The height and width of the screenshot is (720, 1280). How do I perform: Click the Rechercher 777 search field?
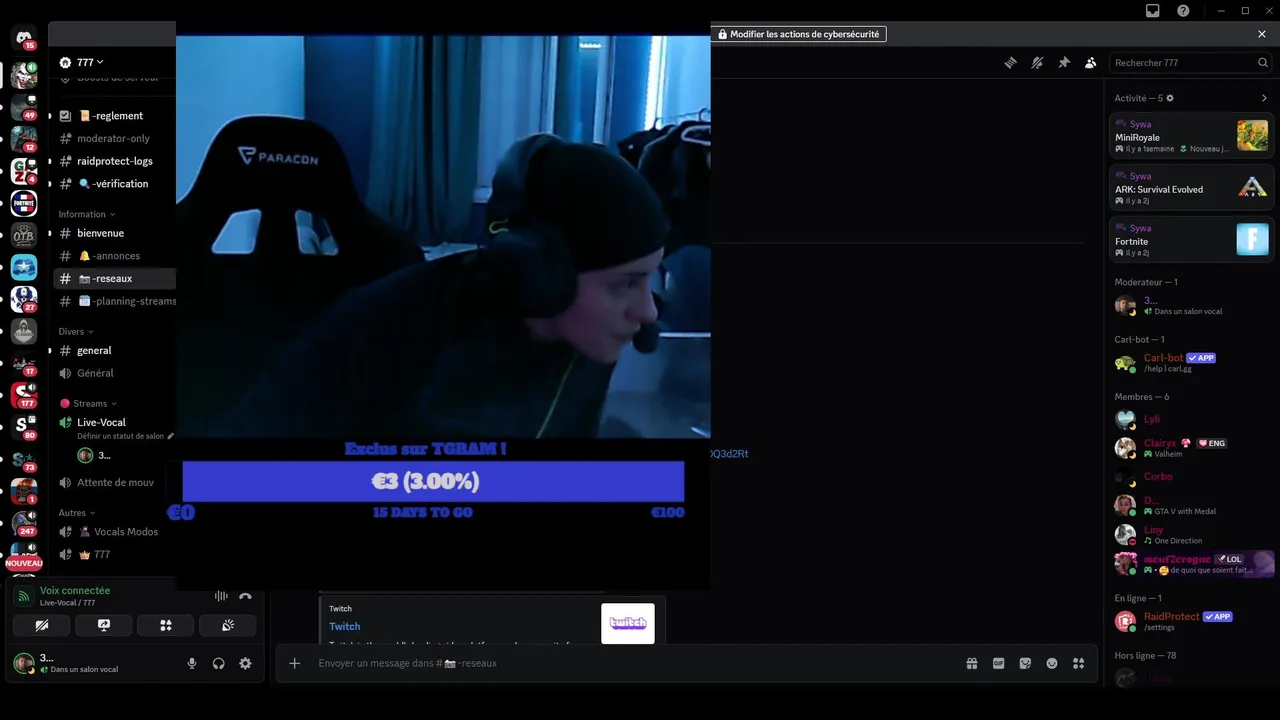coord(1191,62)
